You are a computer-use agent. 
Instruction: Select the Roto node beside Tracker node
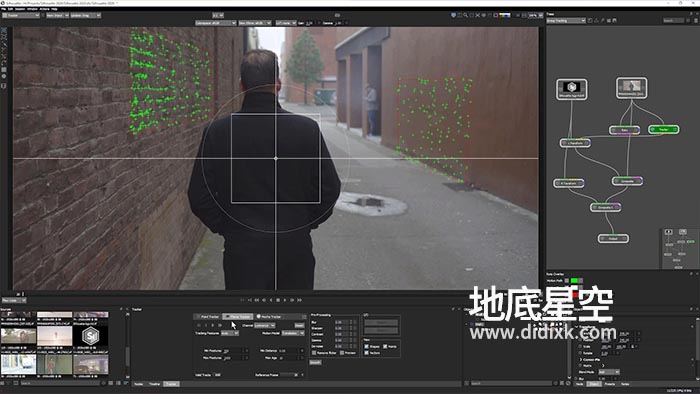point(624,130)
